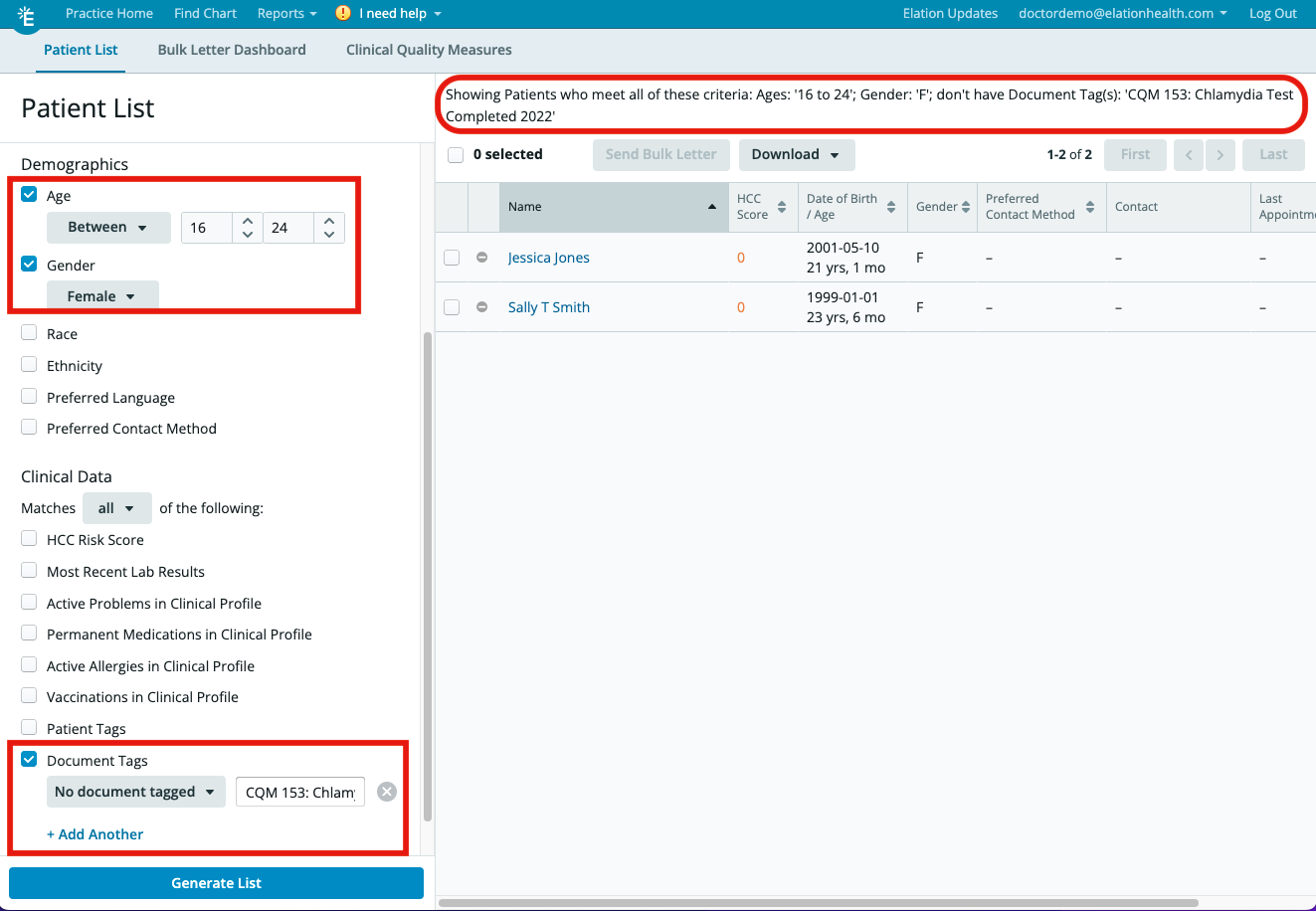Click the Generate List button
This screenshot has height=911, width=1316.
(216, 883)
